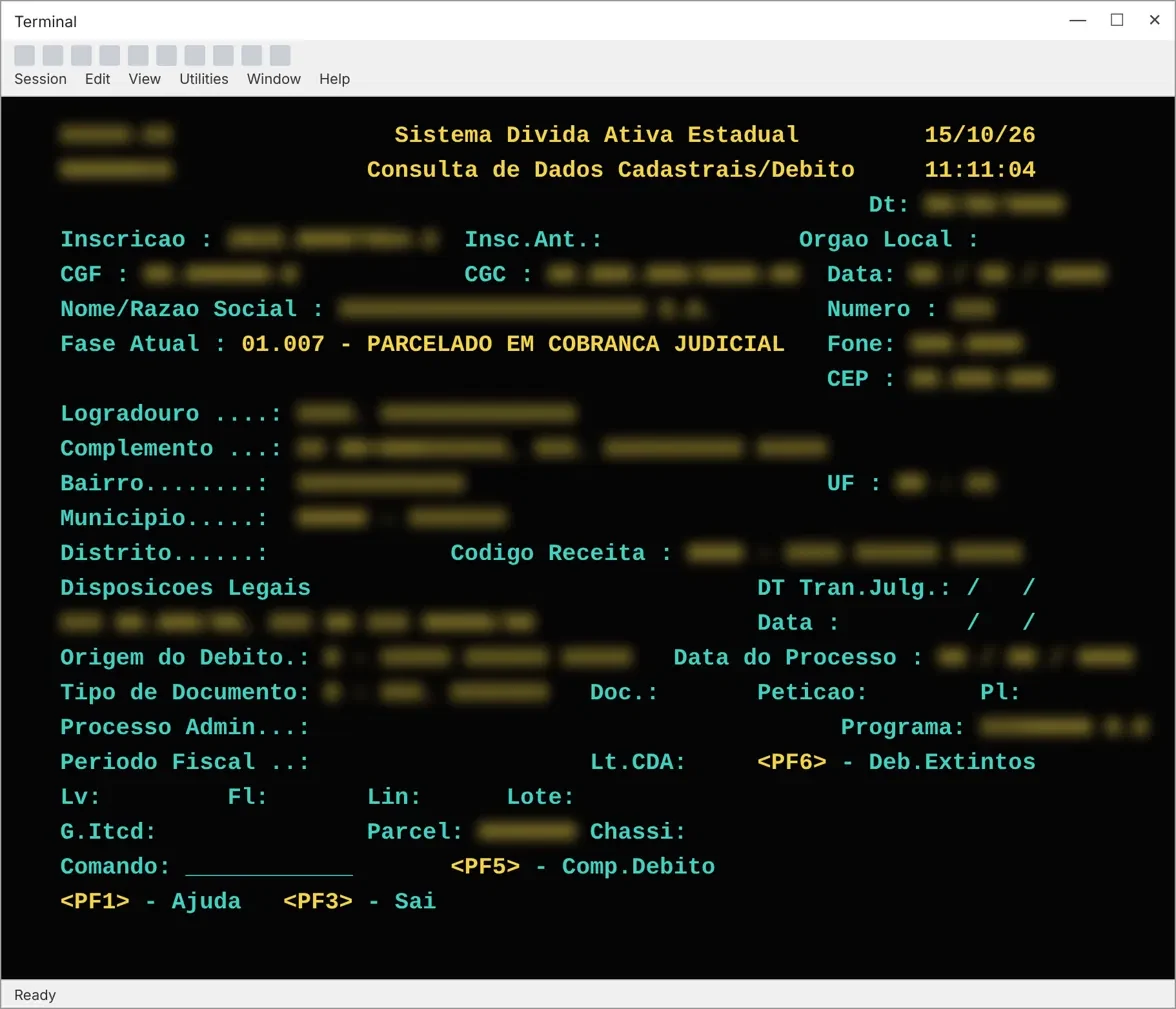The width and height of the screenshot is (1176, 1009).
Task: Click the Fone label
Action: point(861,344)
